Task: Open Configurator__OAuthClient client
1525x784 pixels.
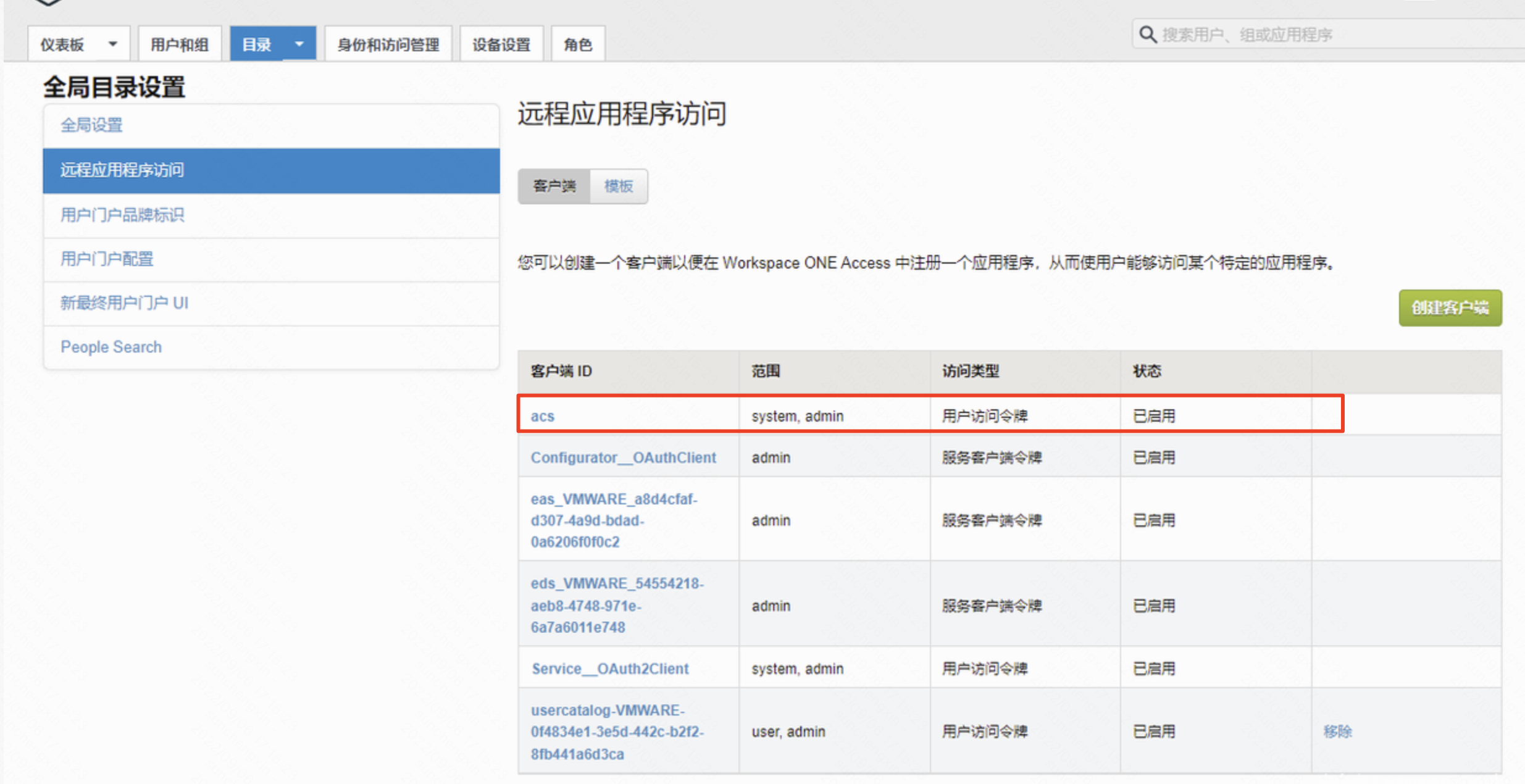Action: click(x=623, y=457)
